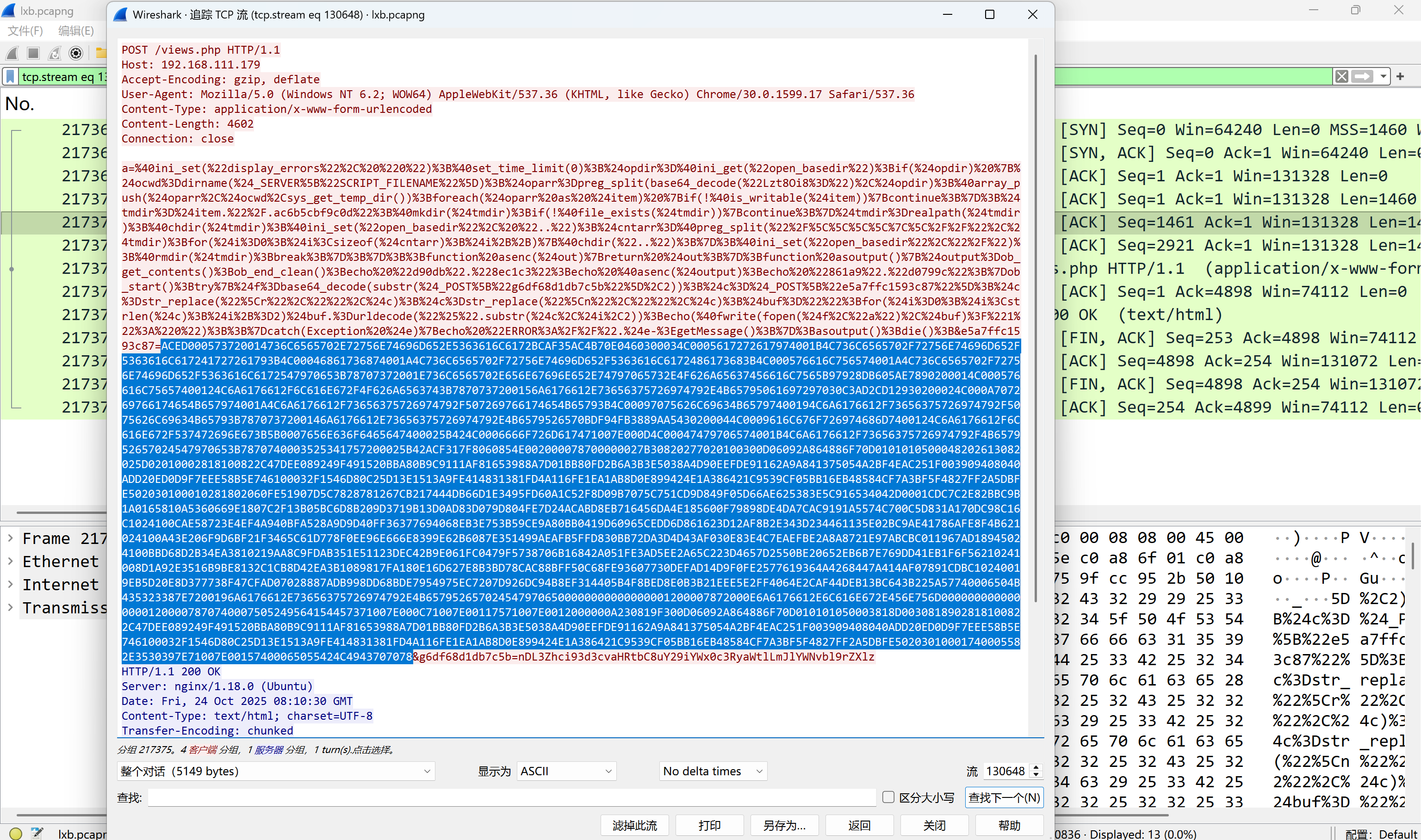The width and height of the screenshot is (1421, 840).
Task: Add filter button with plus icon
Action: [x=1400, y=76]
